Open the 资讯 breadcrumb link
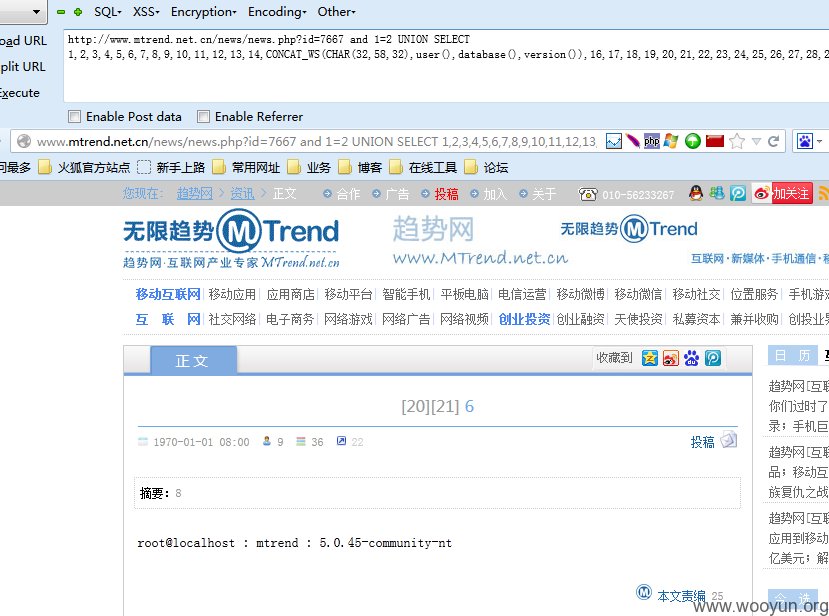This screenshot has width=829, height=616. point(242,194)
